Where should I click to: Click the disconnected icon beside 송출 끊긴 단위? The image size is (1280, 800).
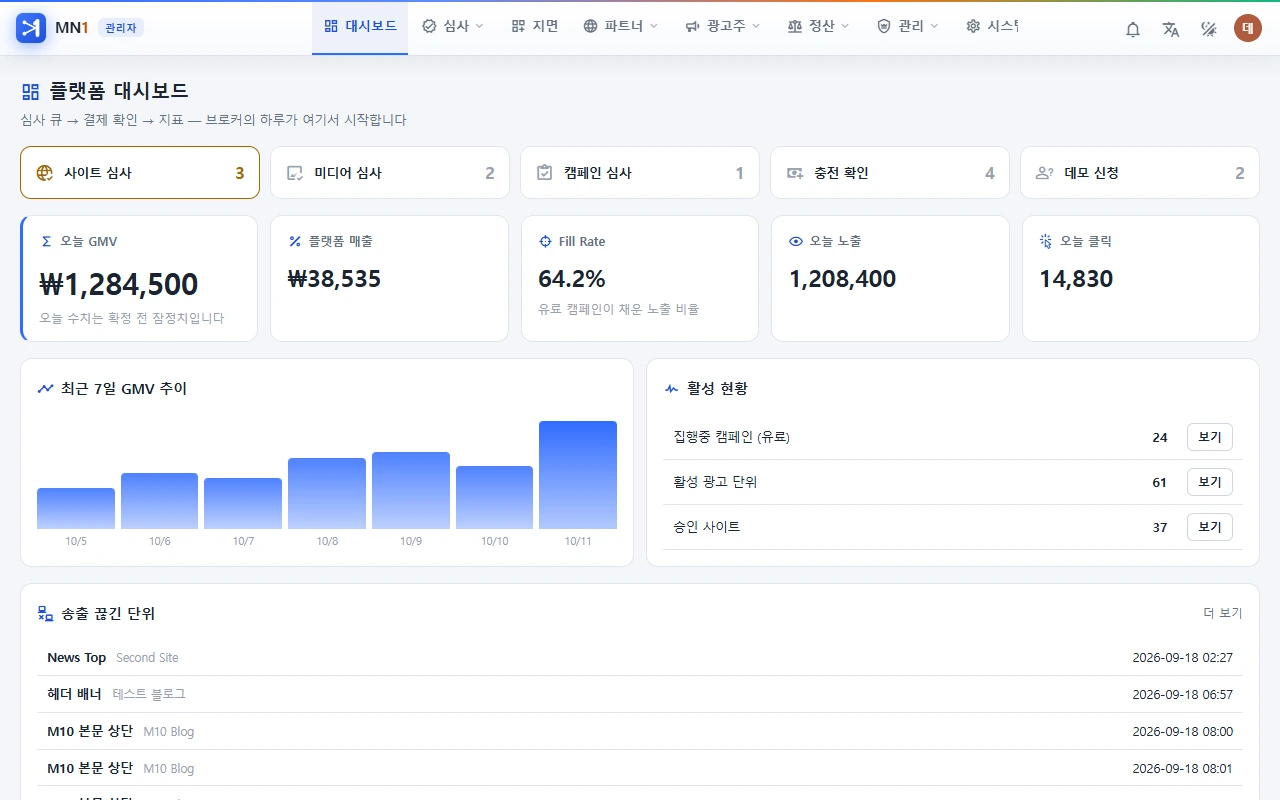tap(45, 614)
